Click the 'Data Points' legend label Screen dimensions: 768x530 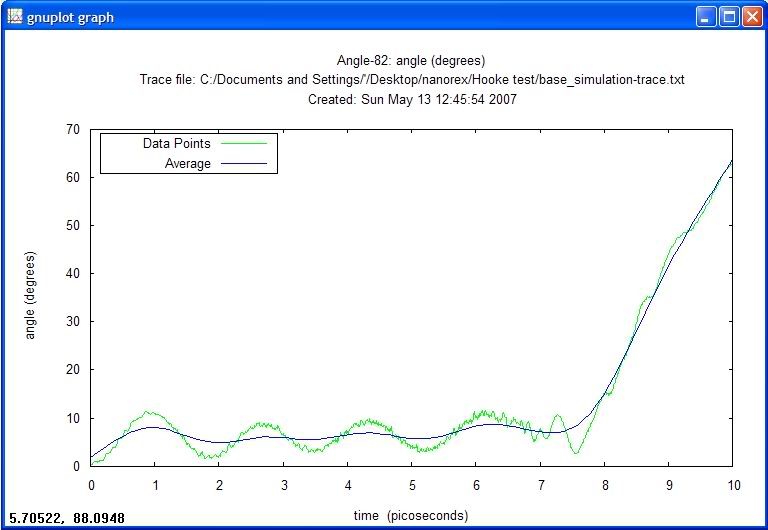(x=176, y=143)
